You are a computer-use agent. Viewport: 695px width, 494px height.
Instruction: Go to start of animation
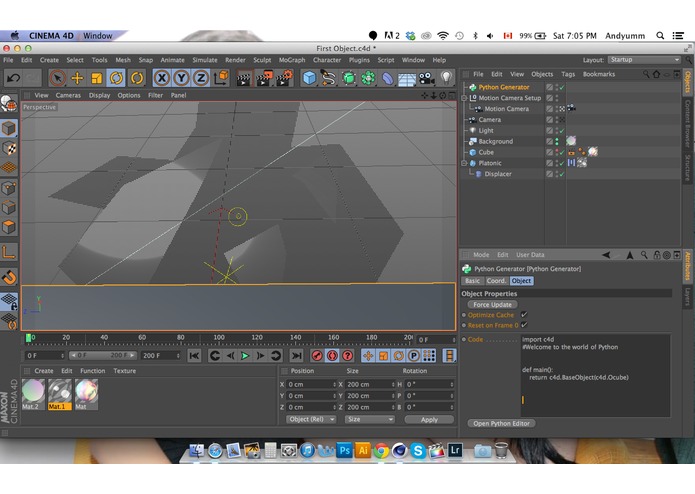tap(194, 356)
